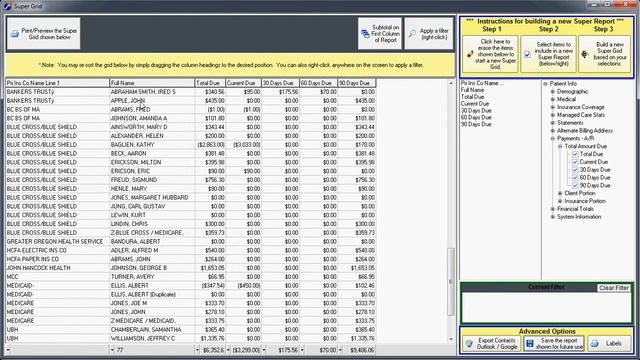Open the 30 Days Due footer dropdown
The height and width of the screenshot is (360, 640).
(x=264, y=350)
